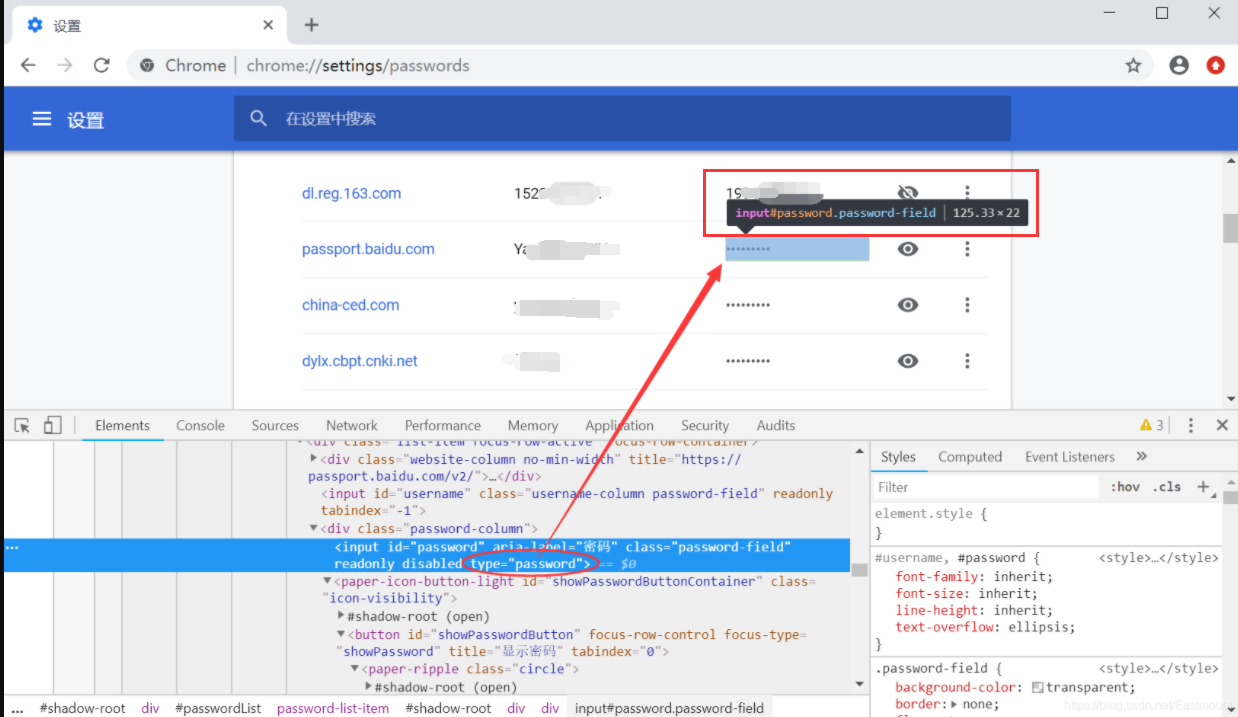Image resolution: width=1238 pixels, height=717 pixels.
Task: Click the settings page vertical scrollbar thumb
Action: tap(1230, 228)
